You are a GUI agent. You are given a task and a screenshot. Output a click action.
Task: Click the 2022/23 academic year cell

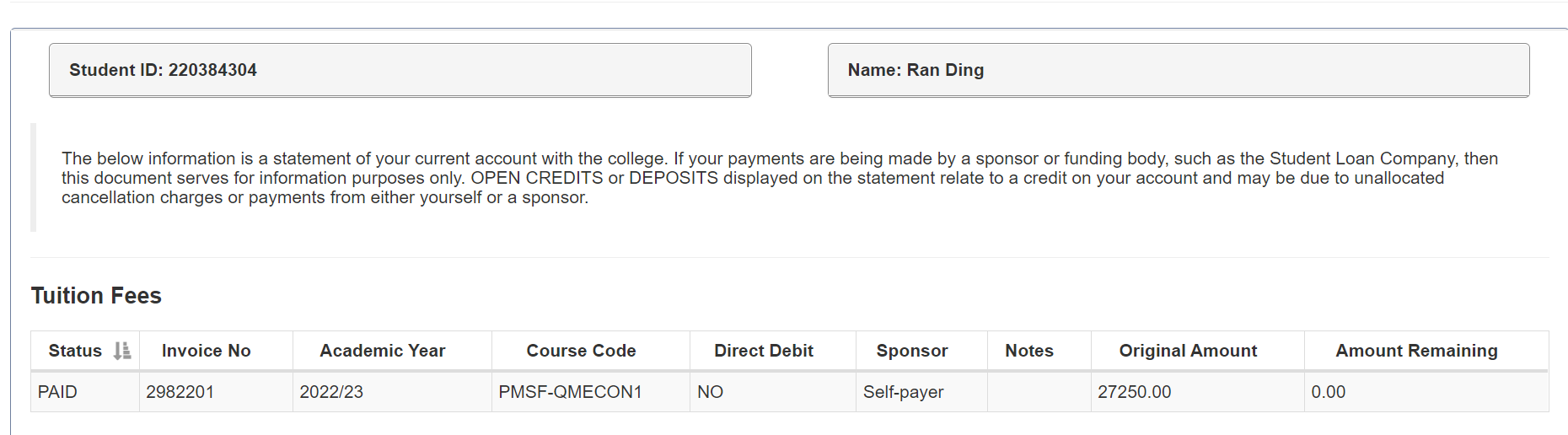coord(331,392)
